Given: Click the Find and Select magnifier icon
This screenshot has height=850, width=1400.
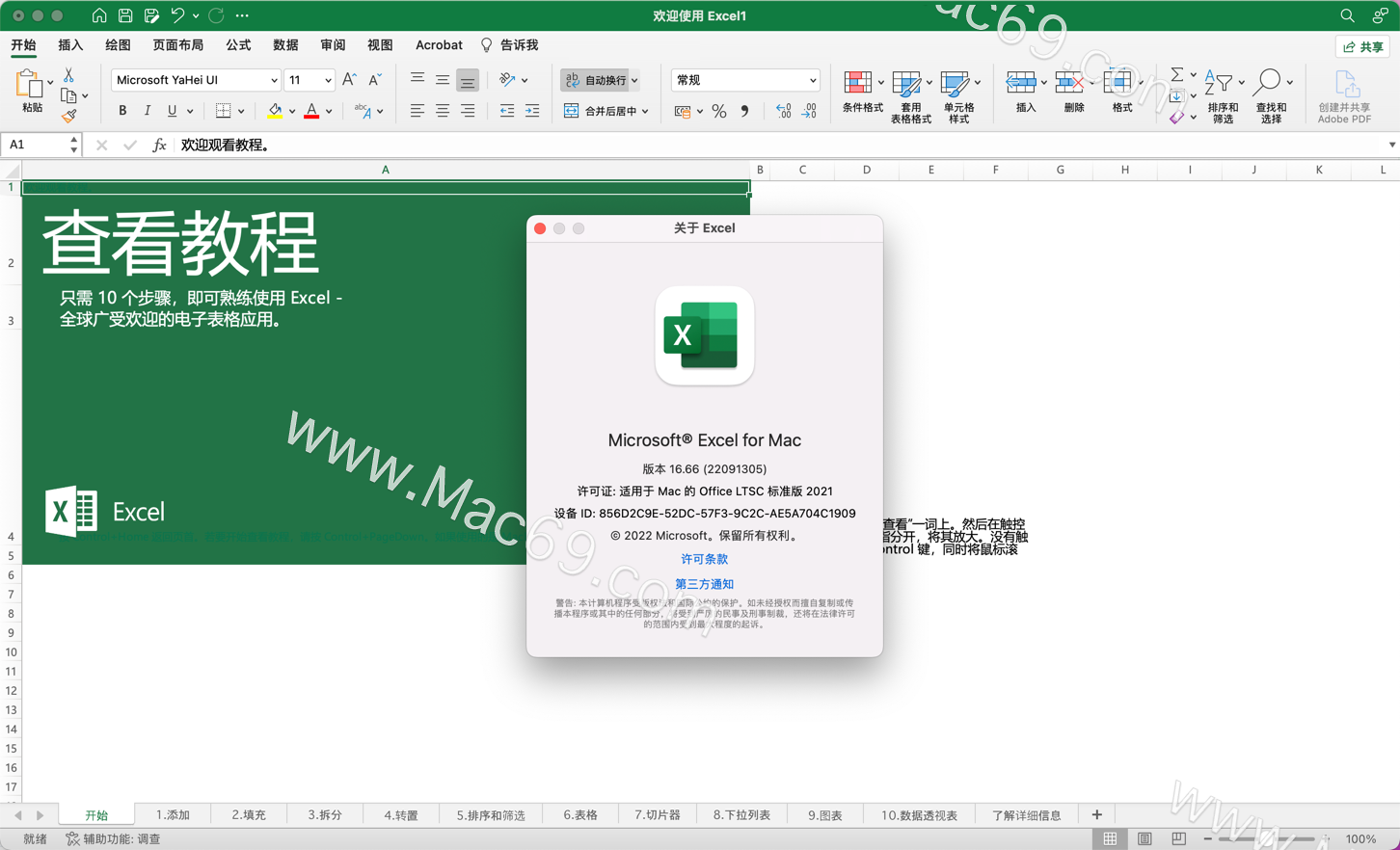Looking at the screenshot, I should click(x=1268, y=85).
